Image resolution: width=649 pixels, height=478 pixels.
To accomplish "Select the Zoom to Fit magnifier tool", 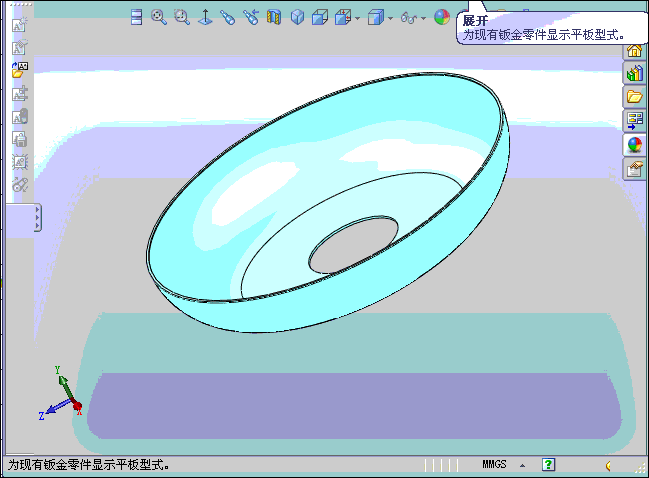I will click(159, 17).
